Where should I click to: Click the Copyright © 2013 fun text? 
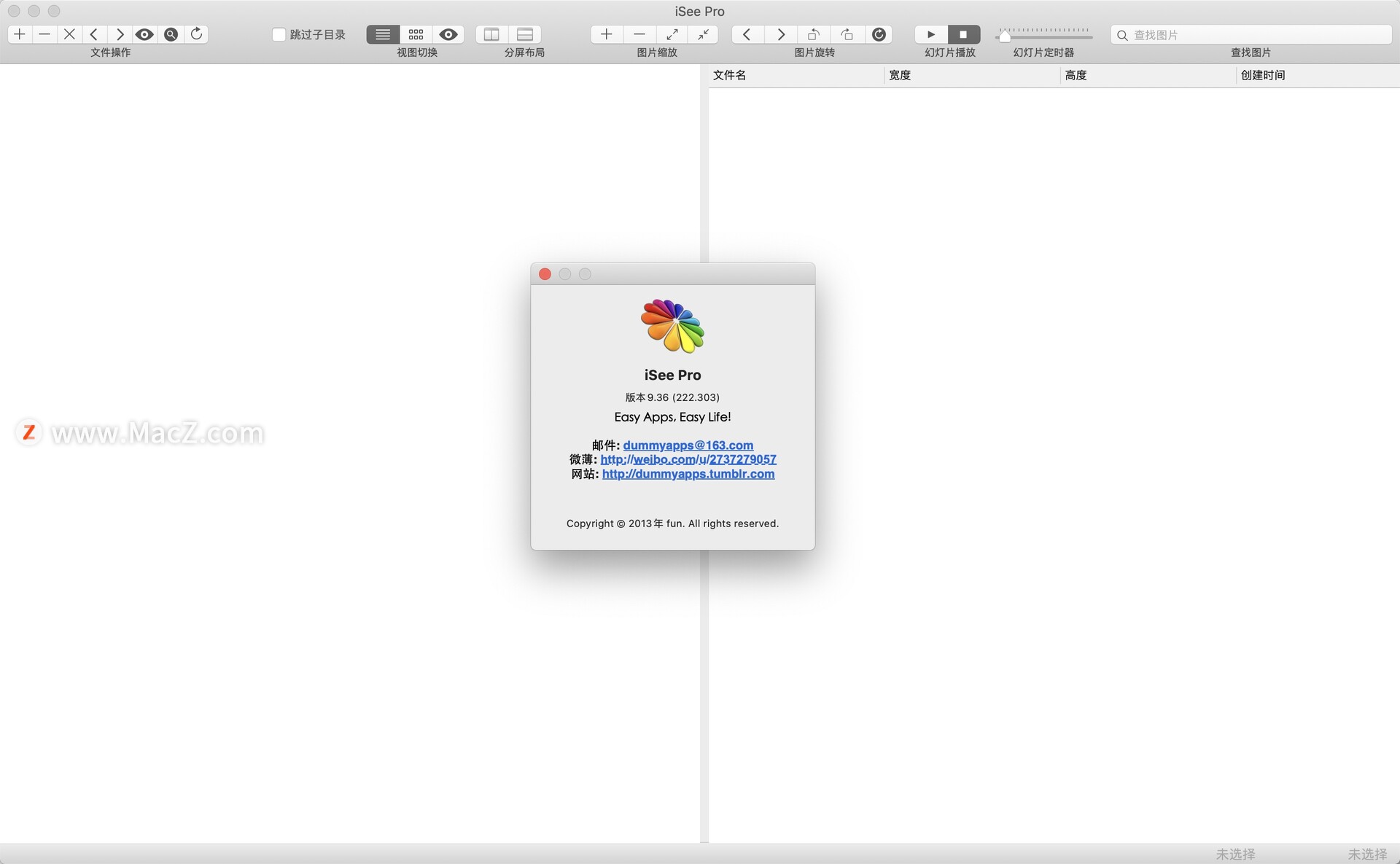click(x=672, y=524)
